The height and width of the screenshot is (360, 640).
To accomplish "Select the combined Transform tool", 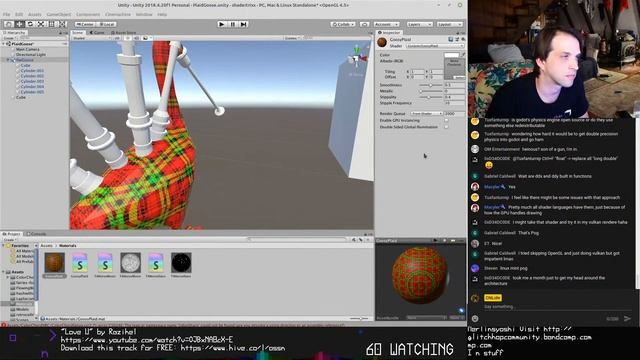I will (62, 24).
